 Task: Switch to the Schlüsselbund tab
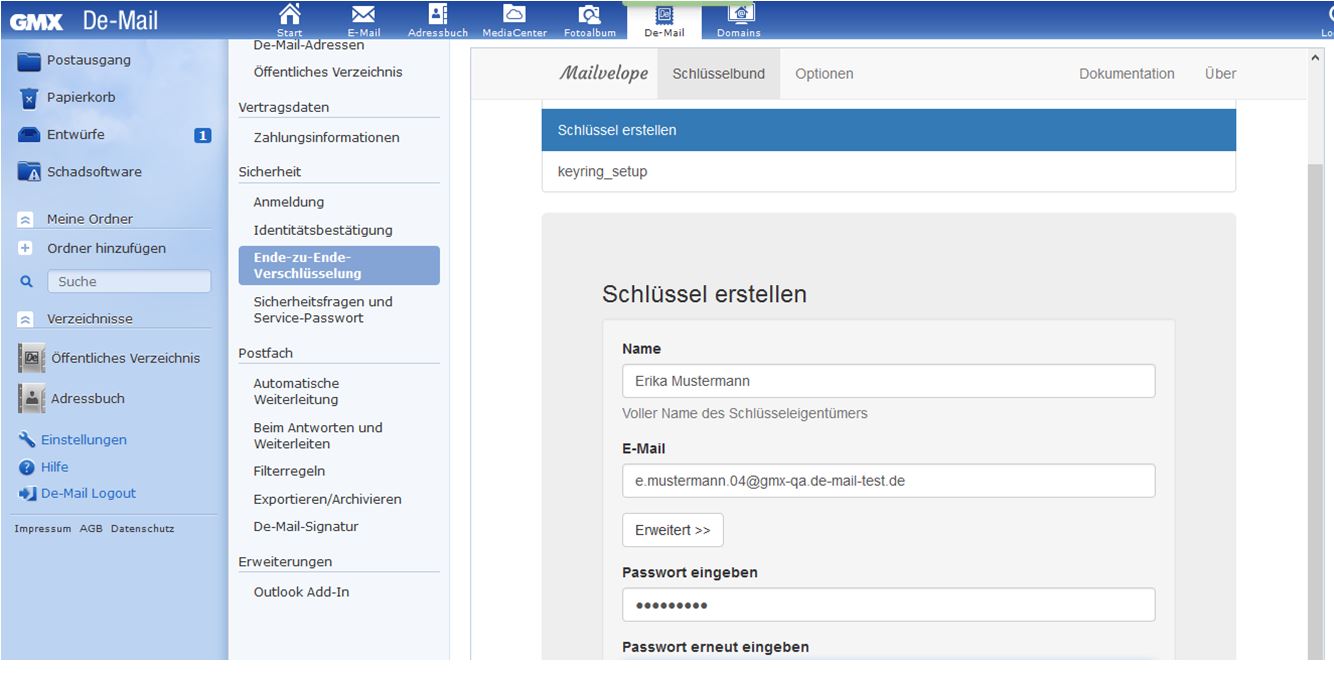(x=719, y=74)
